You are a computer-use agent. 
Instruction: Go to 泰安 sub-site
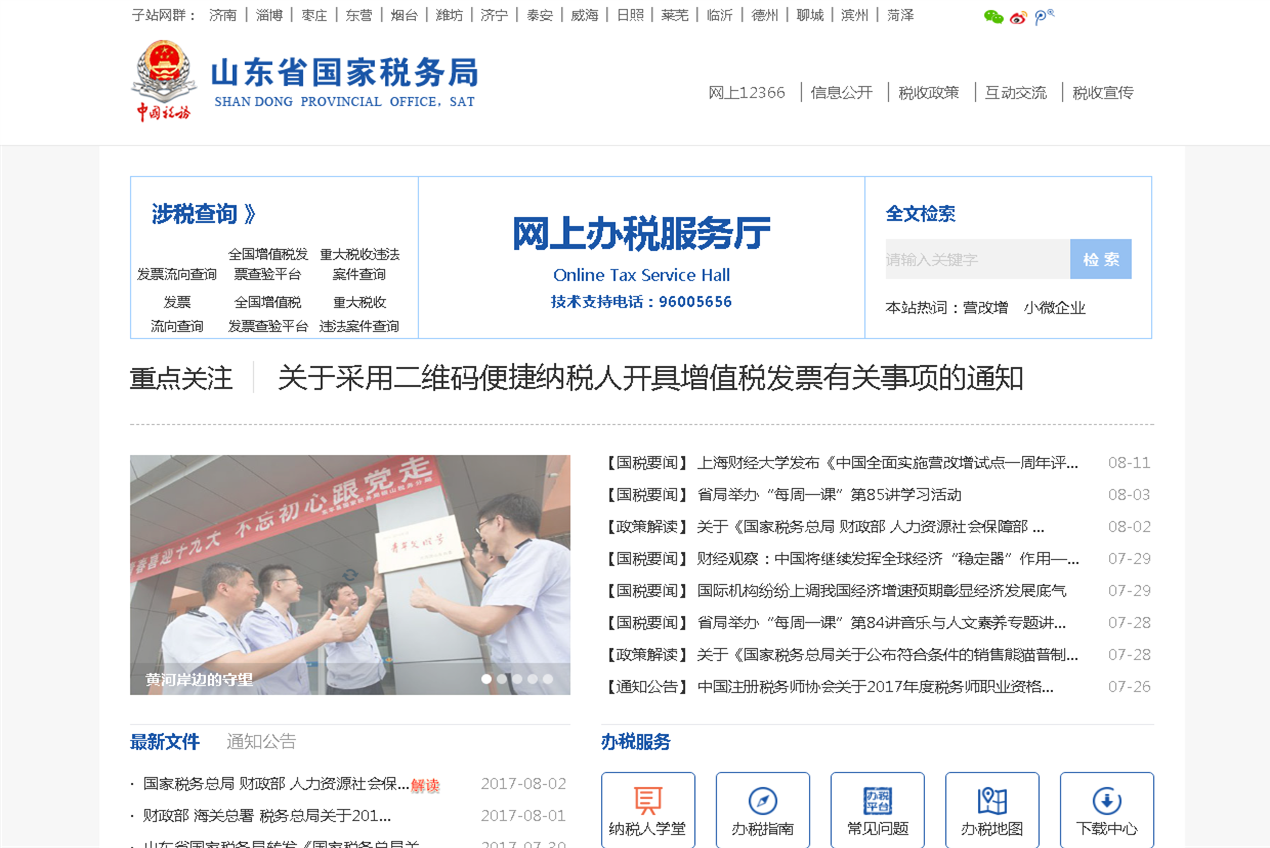540,15
